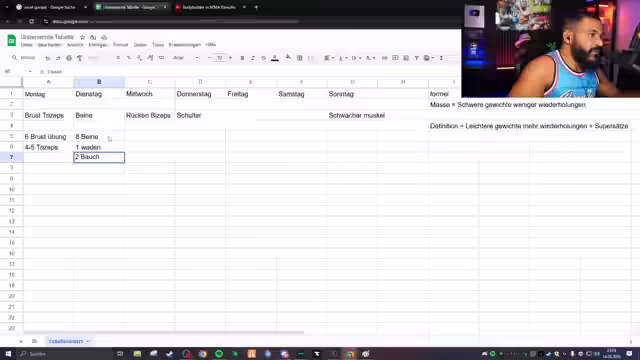Increase font size with plus button
The image size is (640, 360).
click(230, 58)
